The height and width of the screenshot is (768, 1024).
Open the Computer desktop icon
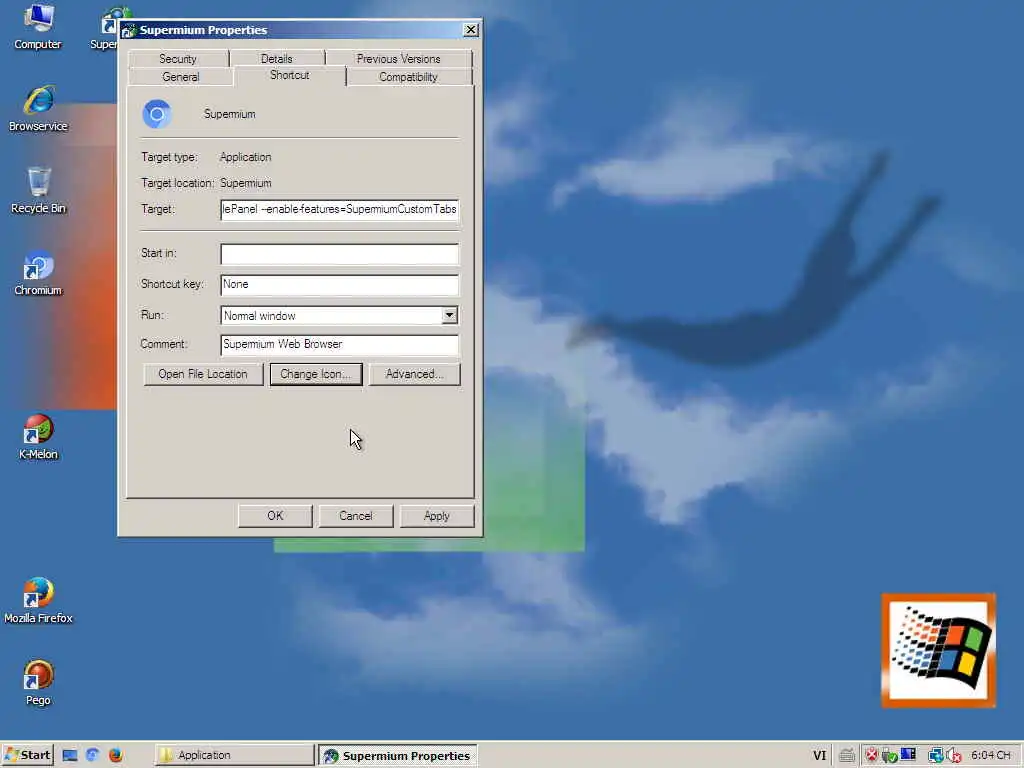point(37,26)
